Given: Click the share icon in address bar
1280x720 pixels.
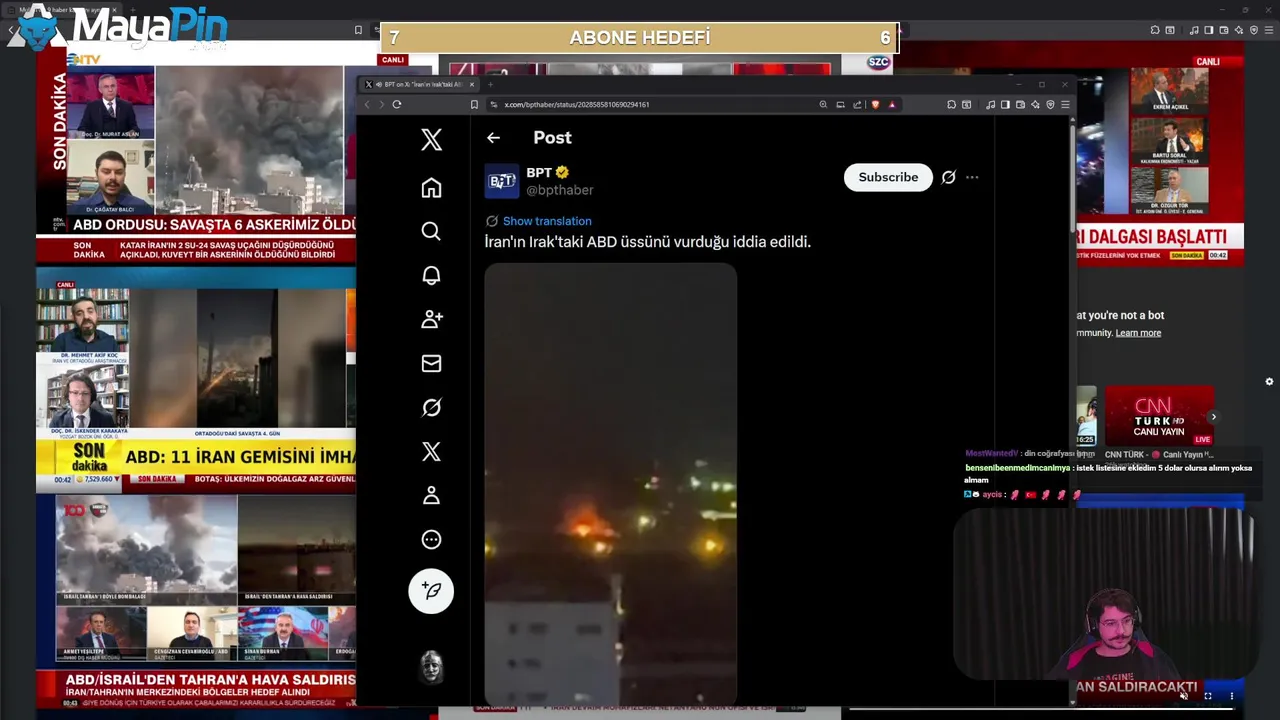Looking at the screenshot, I should pos(857,104).
